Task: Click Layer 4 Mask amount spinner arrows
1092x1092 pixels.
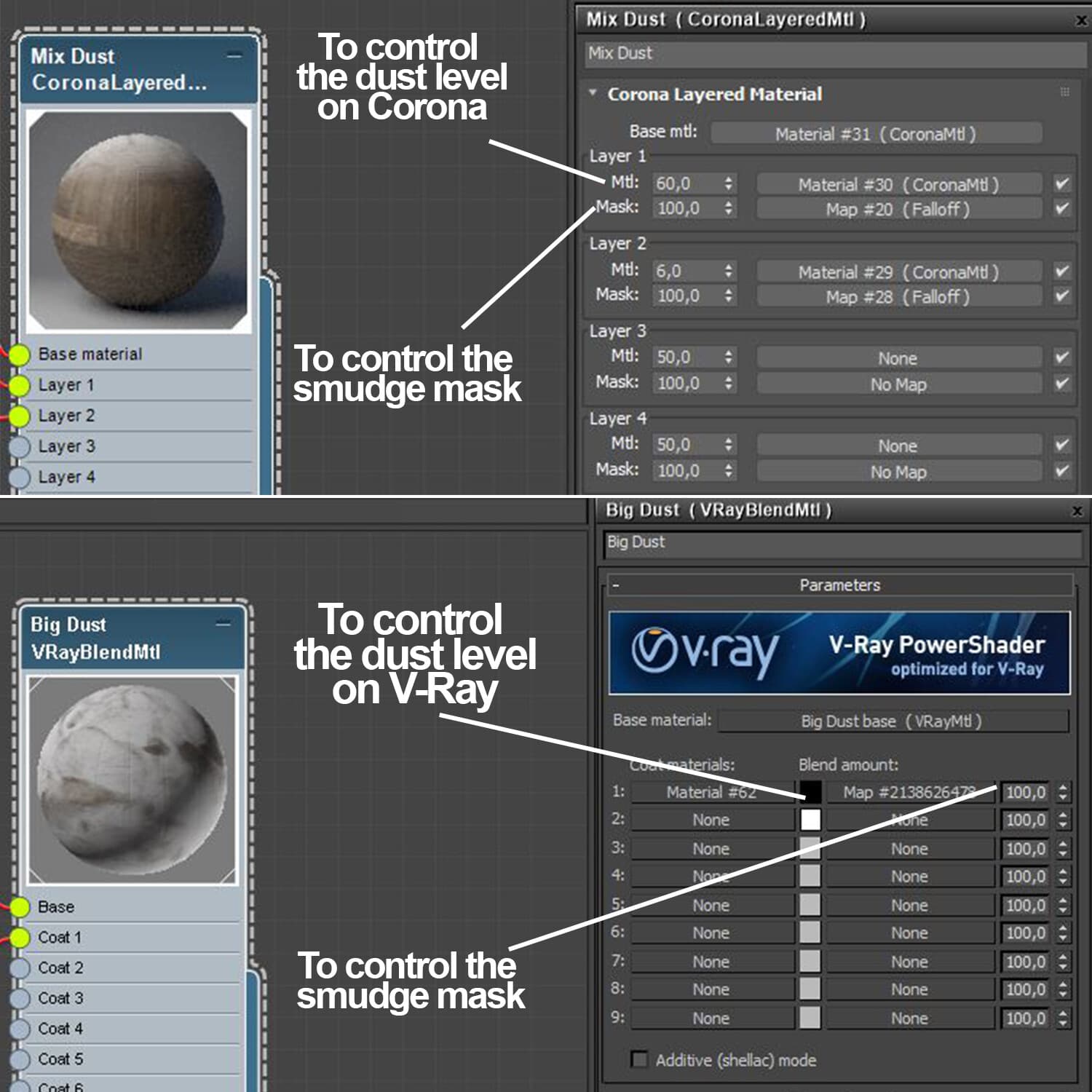Action: (x=728, y=470)
